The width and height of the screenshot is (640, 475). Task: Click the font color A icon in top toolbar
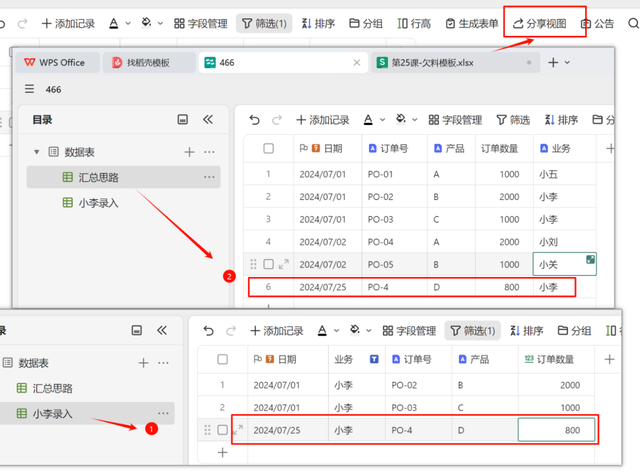(x=114, y=24)
